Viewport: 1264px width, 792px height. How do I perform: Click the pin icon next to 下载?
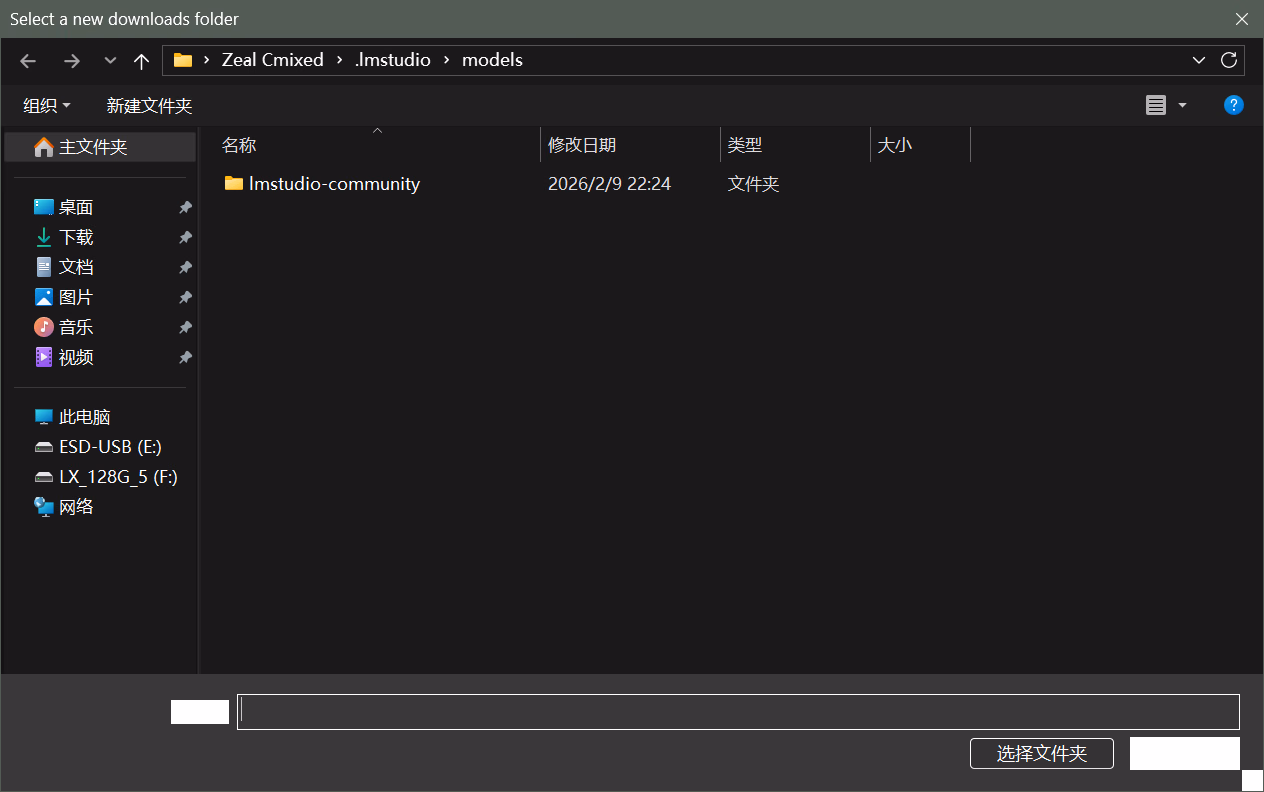pyautogui.click(x=185, y=237)
